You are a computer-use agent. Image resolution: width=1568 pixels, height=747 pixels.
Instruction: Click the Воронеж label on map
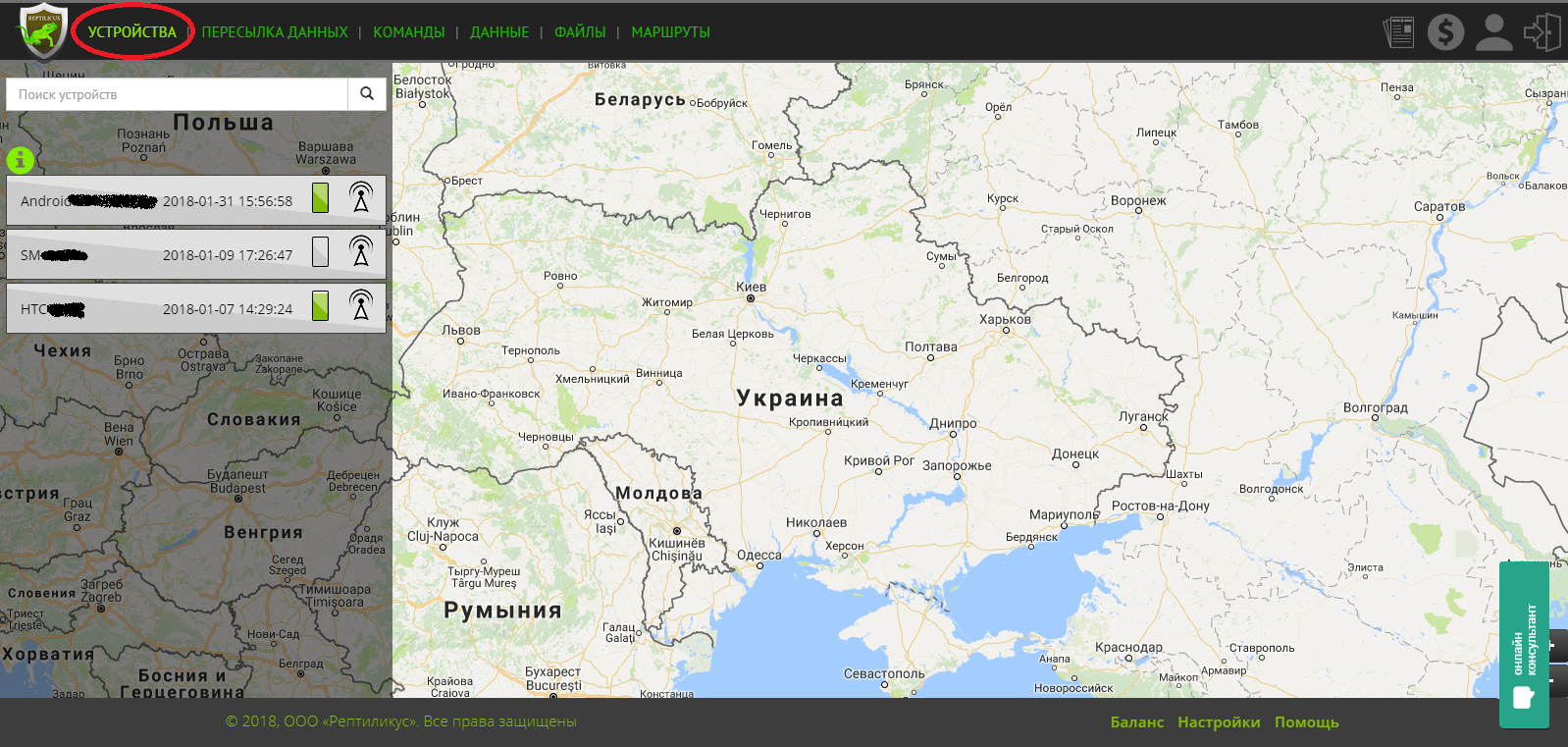(1138, 200)
